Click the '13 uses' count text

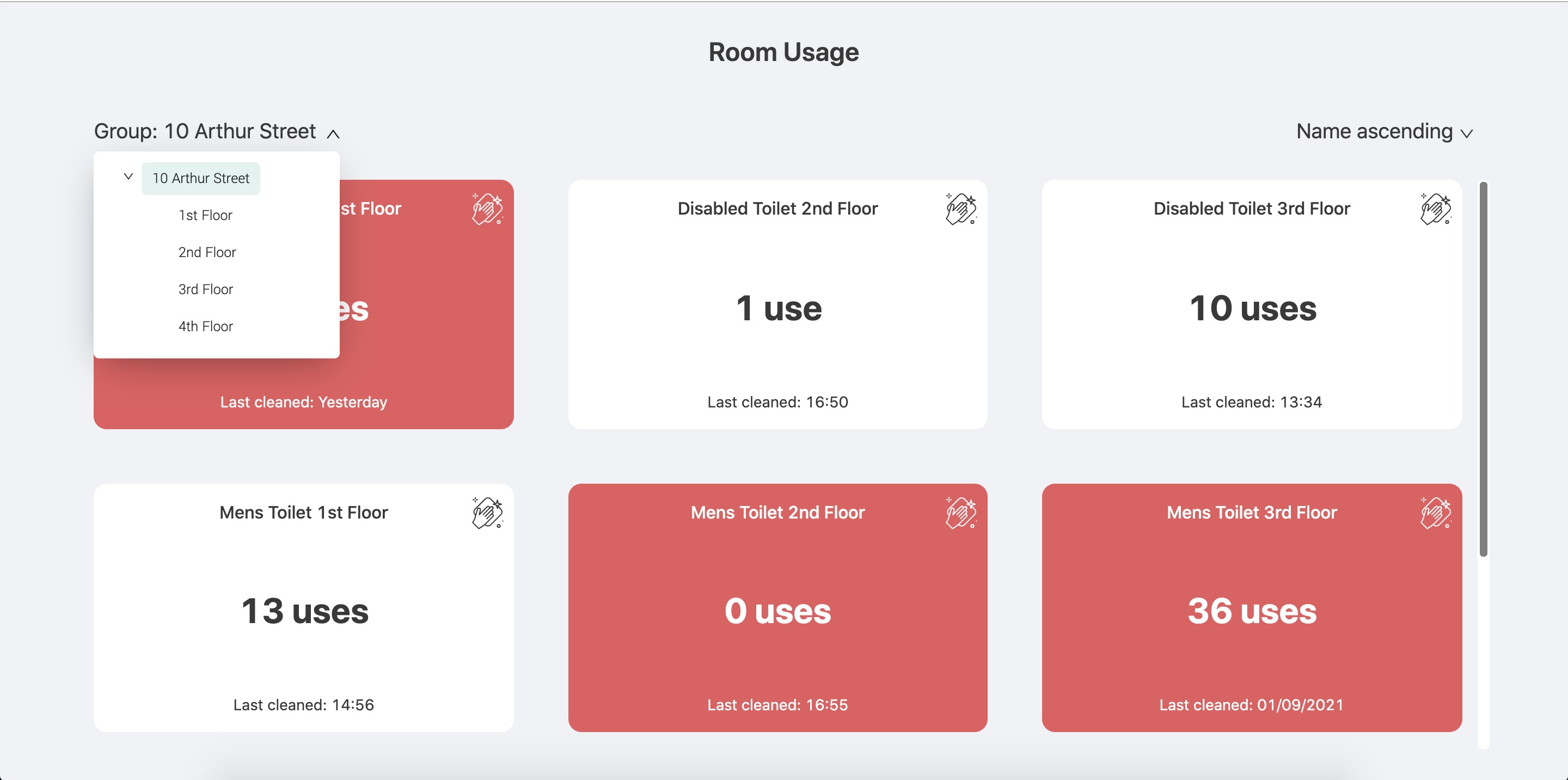tap(305, 611)
